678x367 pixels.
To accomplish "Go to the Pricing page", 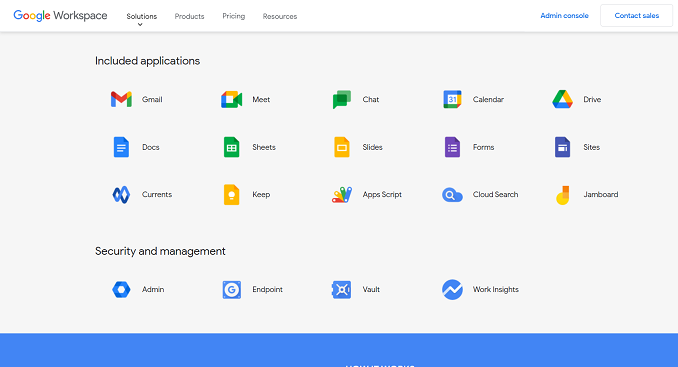I will (x=233, y=16).
